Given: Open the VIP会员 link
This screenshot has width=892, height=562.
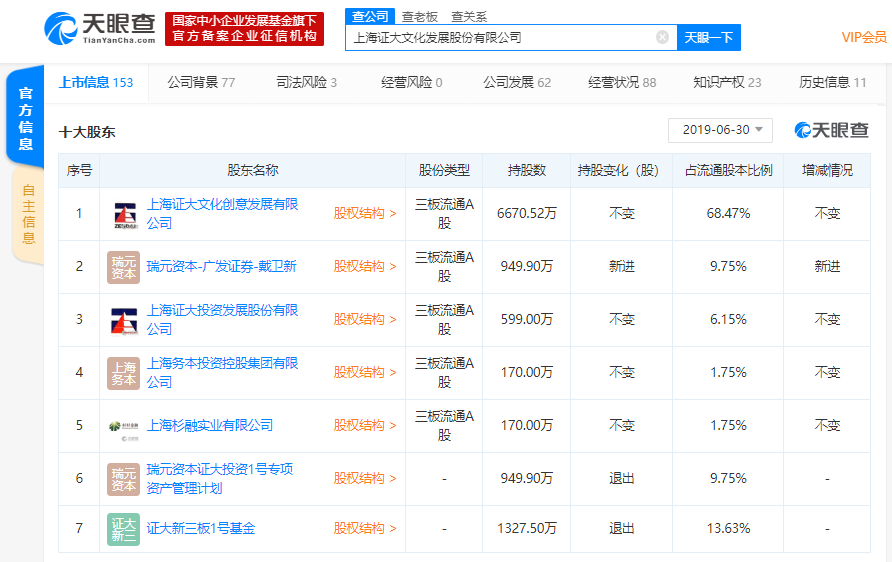Looking at the screenshot, I should [x=863, y=37].
